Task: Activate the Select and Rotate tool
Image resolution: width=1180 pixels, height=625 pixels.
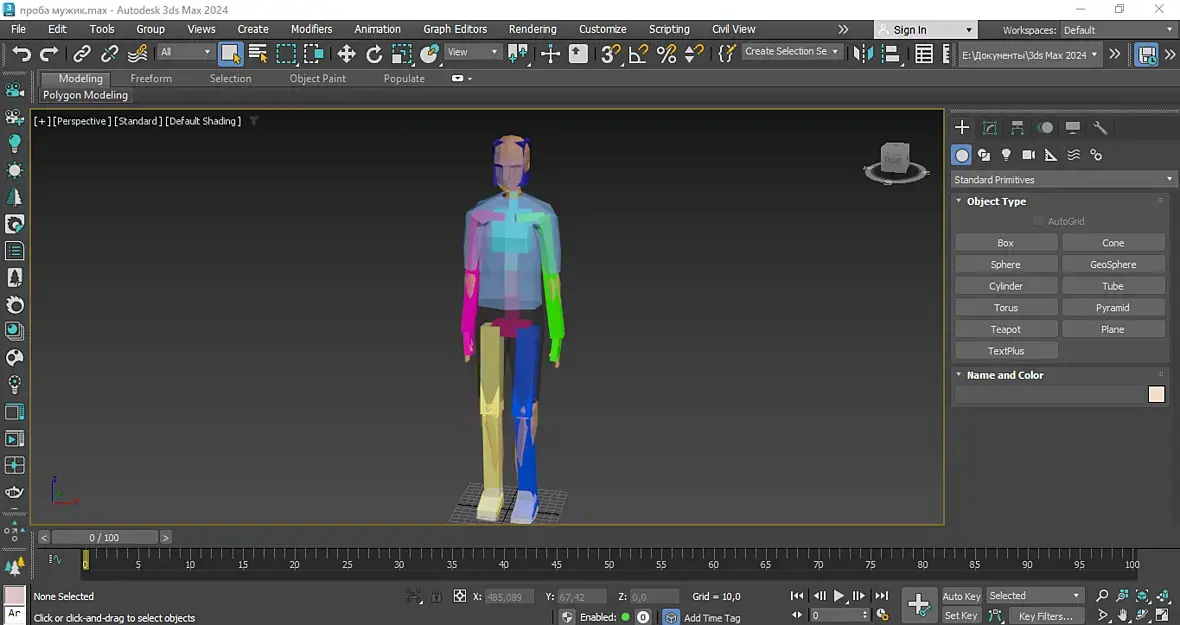Action: click(x=374, y=54)
